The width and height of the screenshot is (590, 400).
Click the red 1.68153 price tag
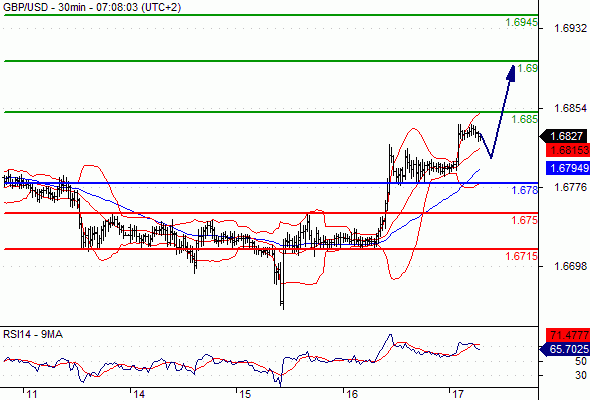click(568, 150)
